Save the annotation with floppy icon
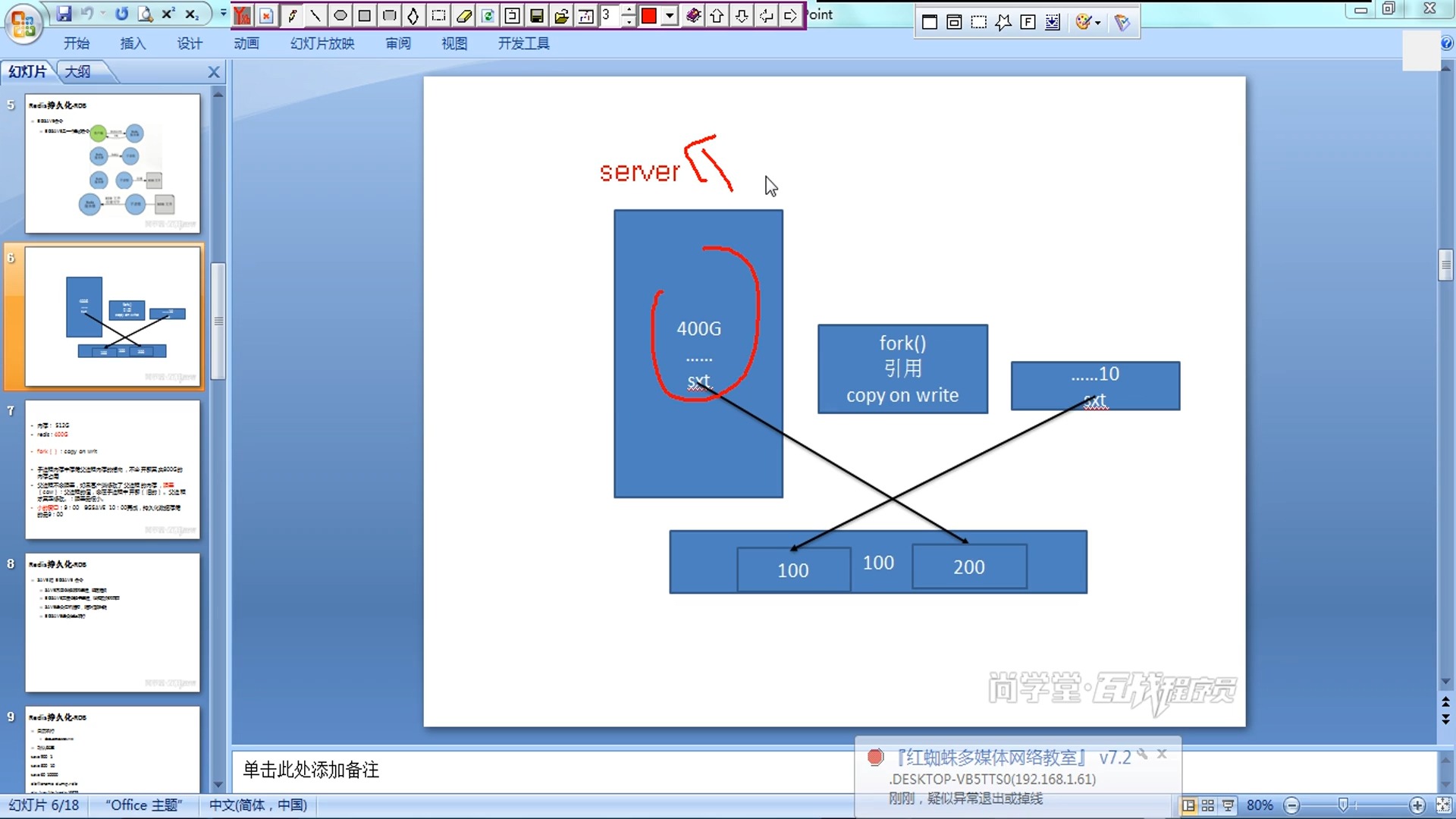The width and height of the screenshot is (1456, 819). 537,16
